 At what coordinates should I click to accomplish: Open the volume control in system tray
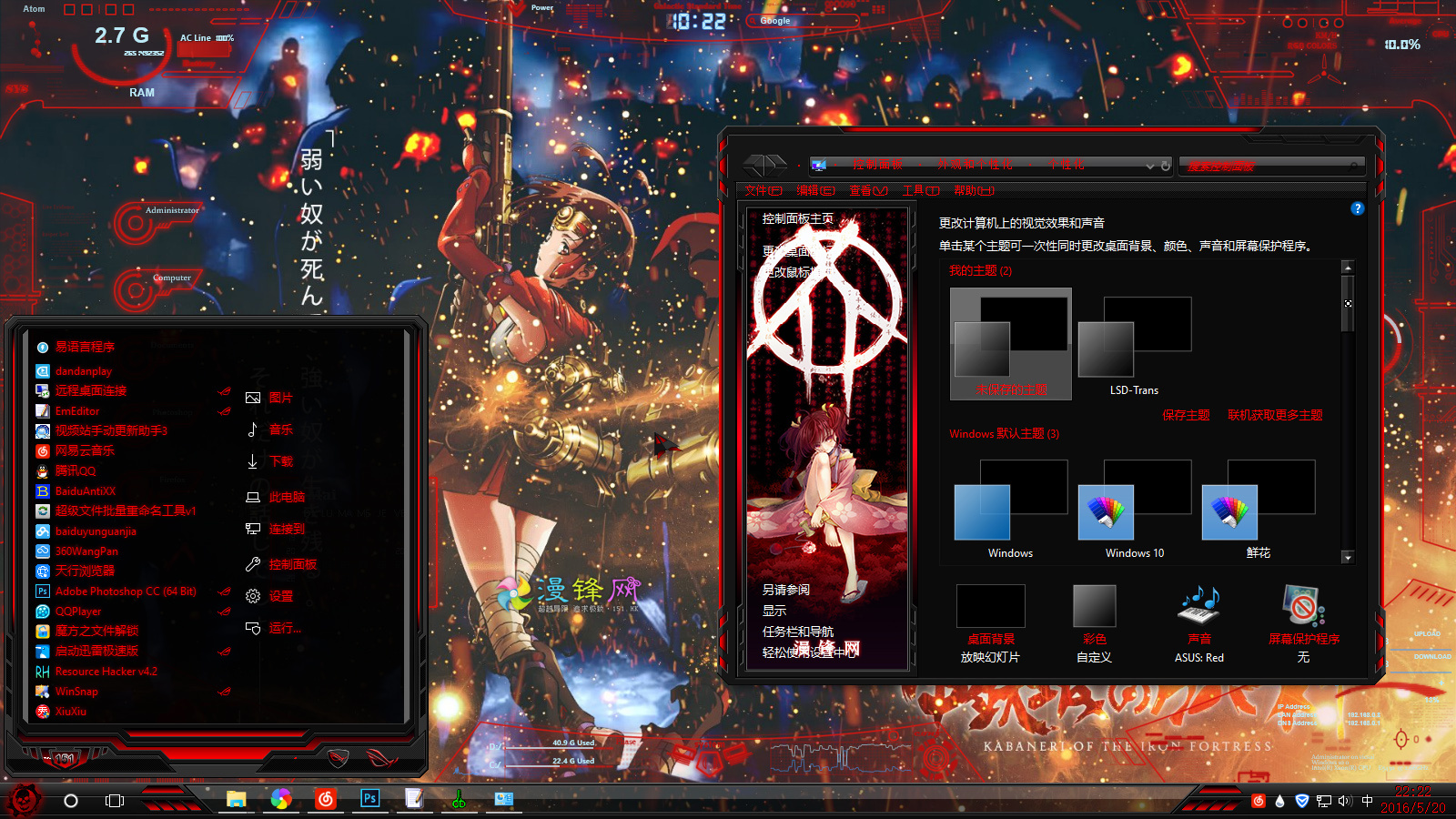tap(1345, 801)
